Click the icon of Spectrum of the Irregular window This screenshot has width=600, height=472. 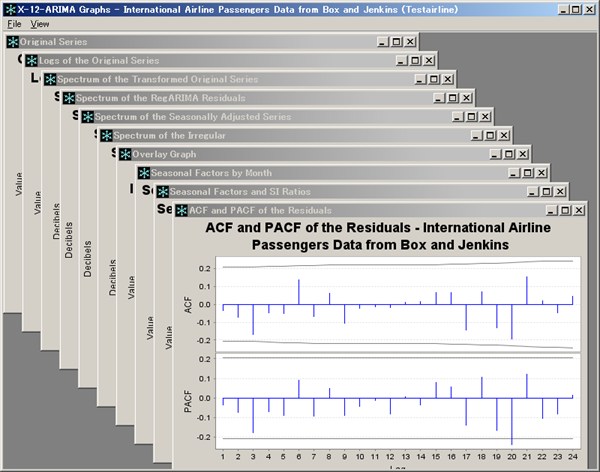tap(106, 136)
